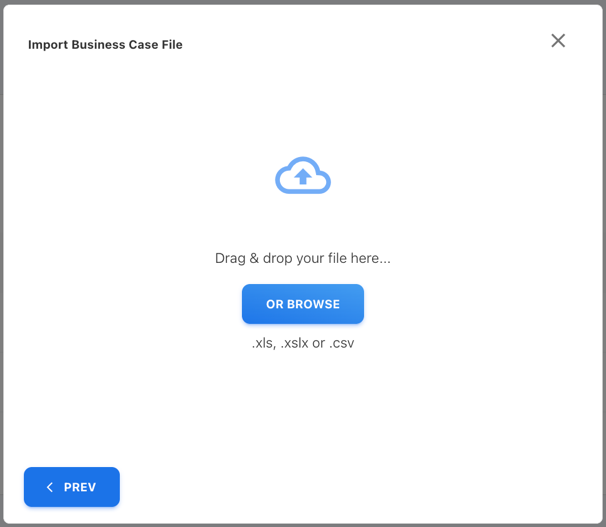Viewport: 606px width, 527px height.
Task: Select the blue cloud arrow graphic
Action: (x=303, y=176)
